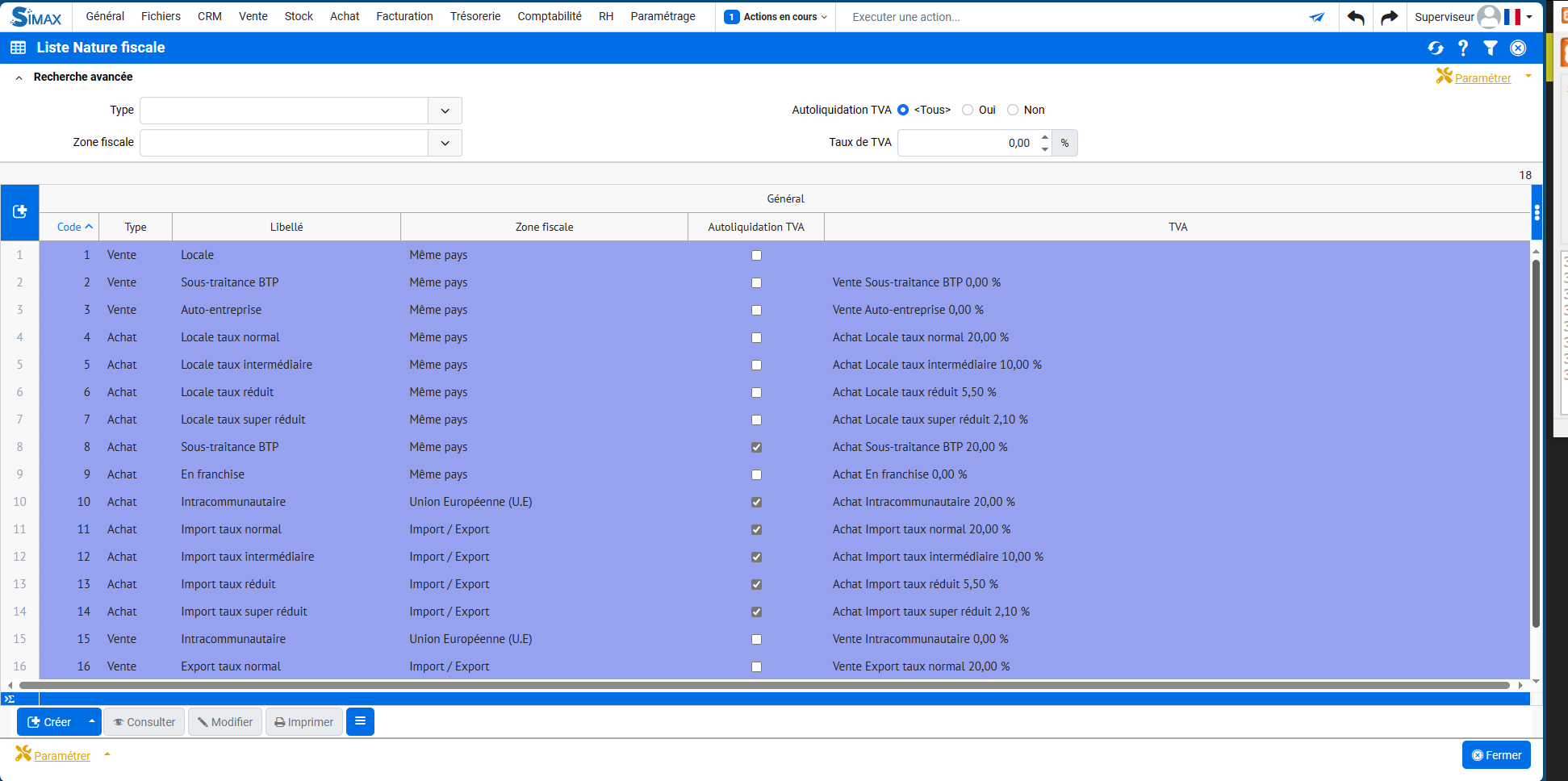Expand the Créer button arrow

point(91,721)
